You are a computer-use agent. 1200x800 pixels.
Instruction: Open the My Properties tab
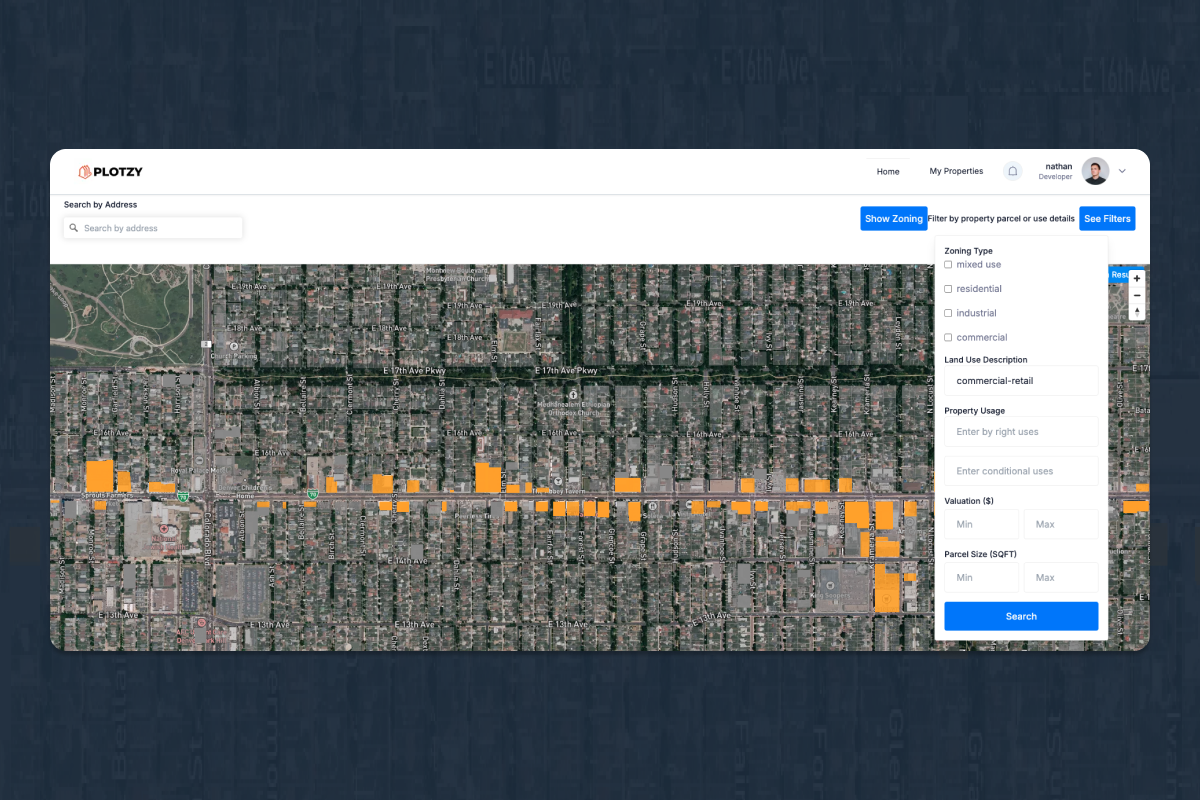956,171
